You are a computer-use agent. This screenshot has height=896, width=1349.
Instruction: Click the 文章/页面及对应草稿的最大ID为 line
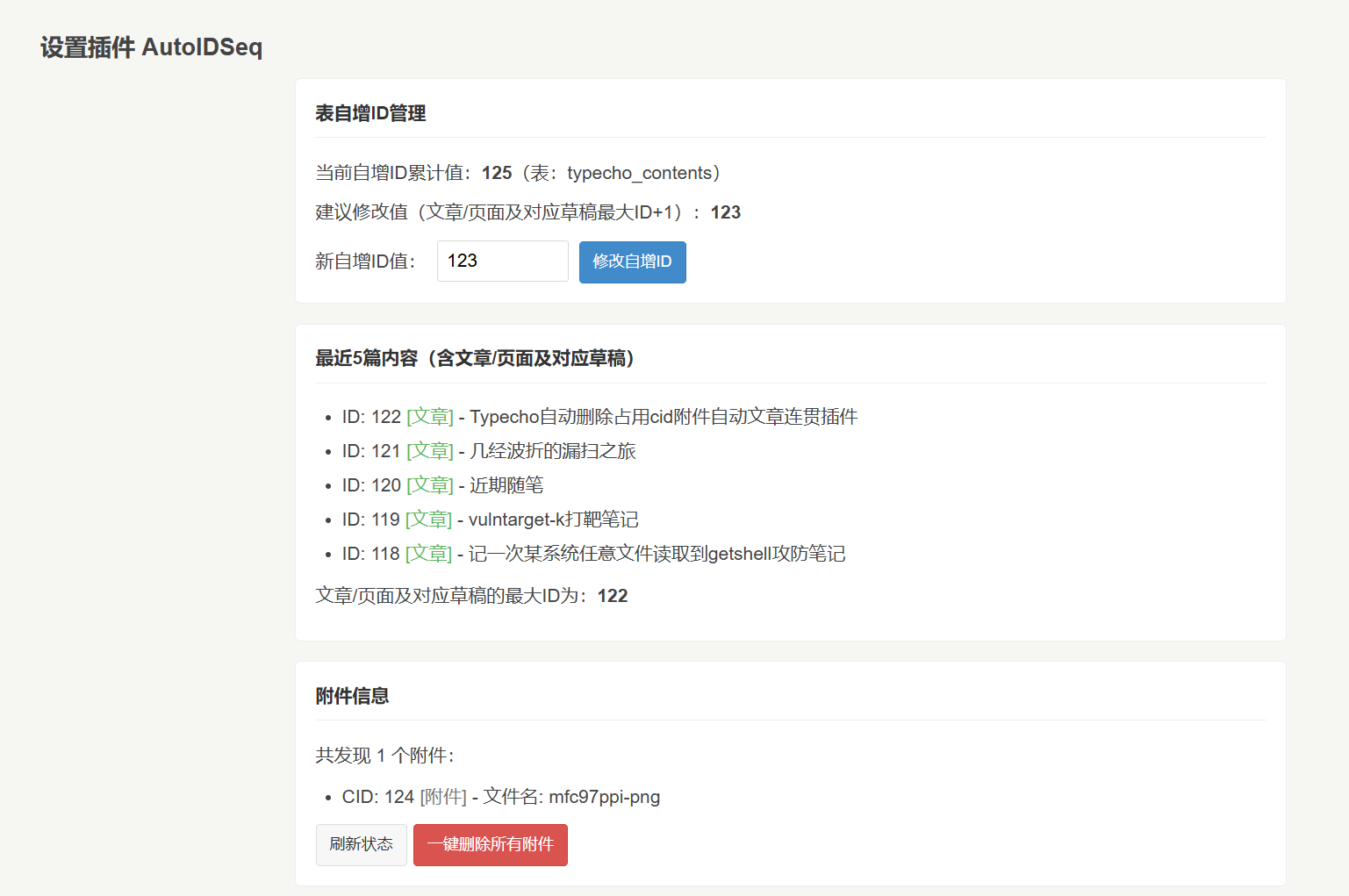tap(471, 596)
